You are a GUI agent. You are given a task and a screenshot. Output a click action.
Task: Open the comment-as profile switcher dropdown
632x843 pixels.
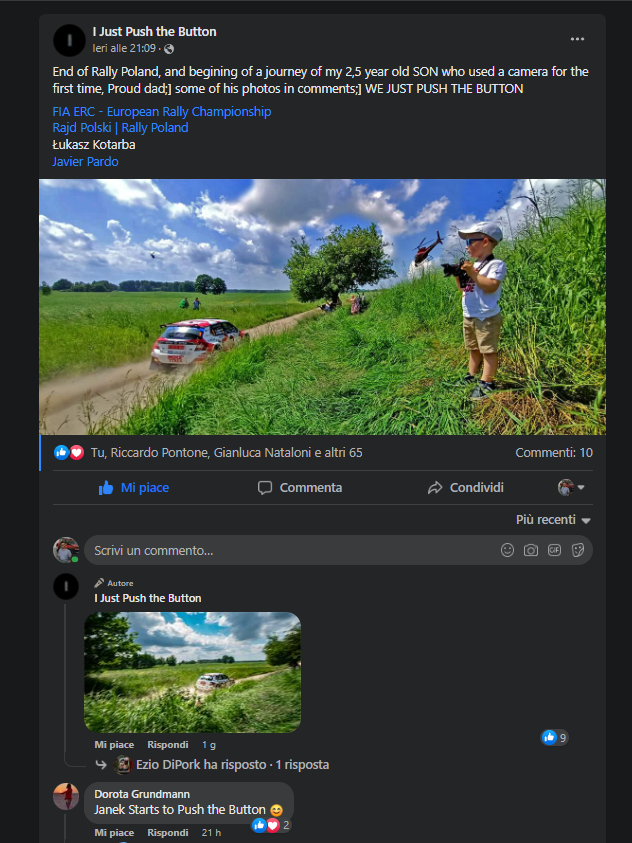(571, 488)
